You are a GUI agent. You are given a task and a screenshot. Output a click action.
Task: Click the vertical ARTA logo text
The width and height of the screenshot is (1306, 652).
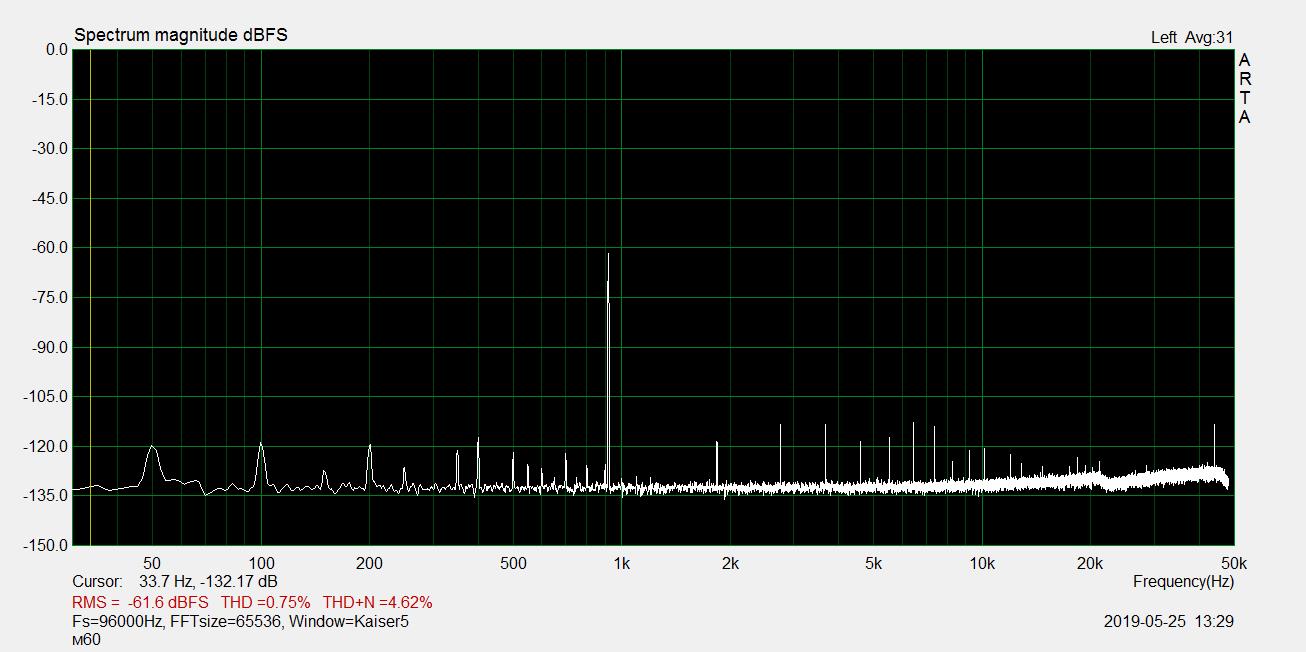point(1244,89)
